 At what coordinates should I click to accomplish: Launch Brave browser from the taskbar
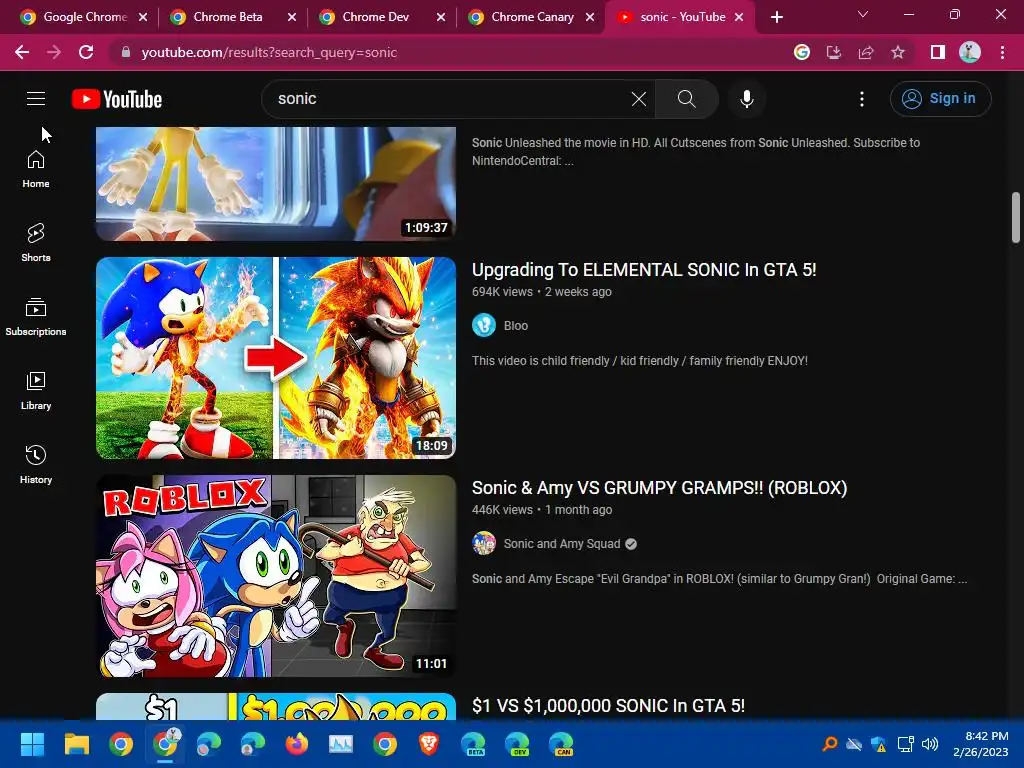[x=428, y=744]
